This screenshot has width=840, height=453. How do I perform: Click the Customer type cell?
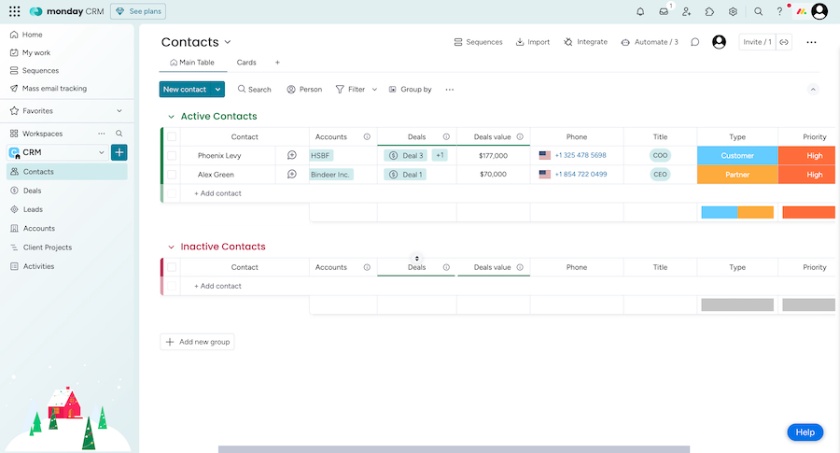pos(737,155)
